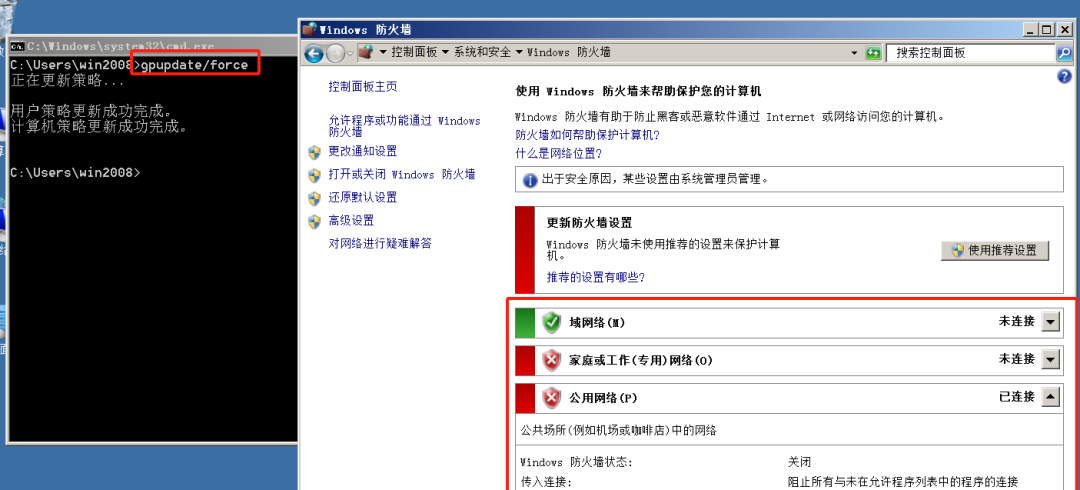The height and width of the screenshot is (490, 1080).
Task: Click the blue help question mark icon
Action: point(1063,76)
